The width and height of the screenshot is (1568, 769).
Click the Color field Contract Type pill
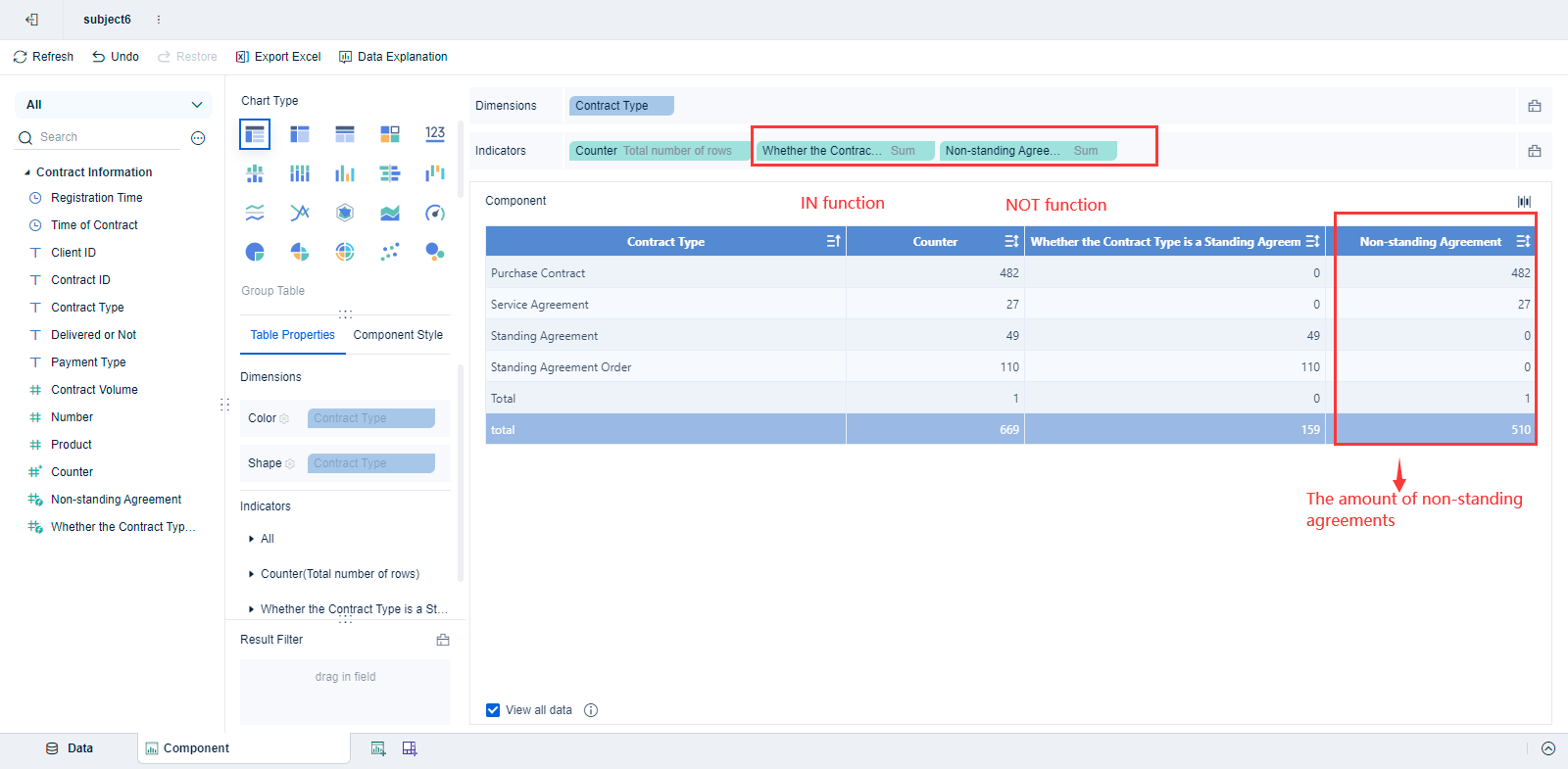pyautogui.click(x=370, y=418)
